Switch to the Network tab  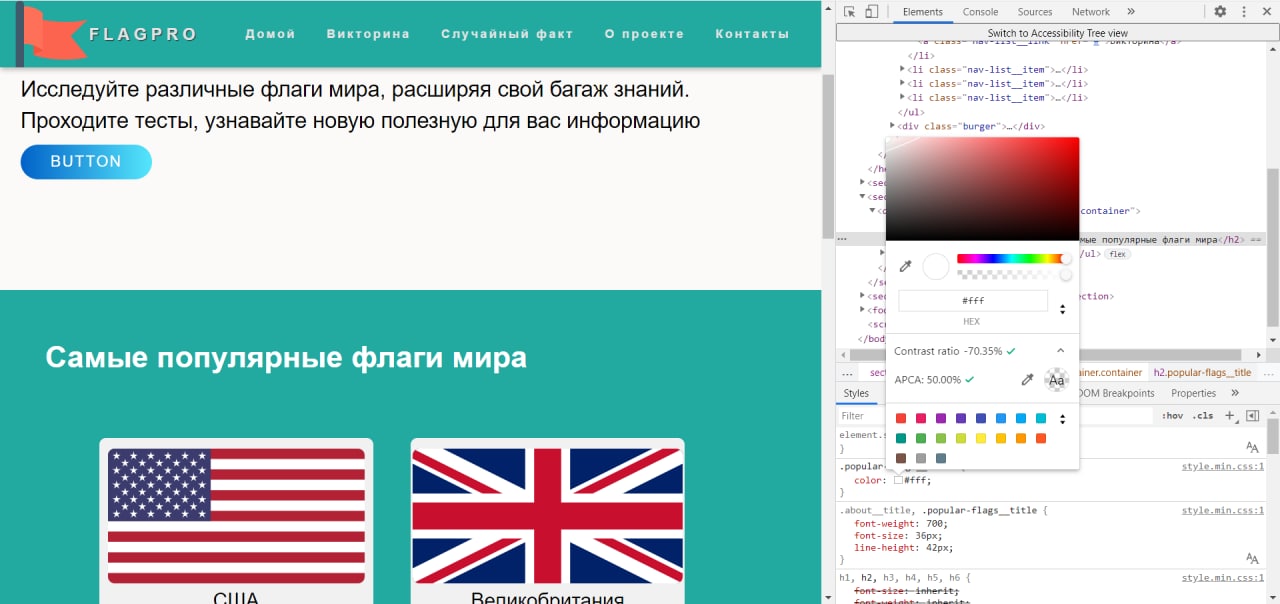click(x=1091, y=12)
